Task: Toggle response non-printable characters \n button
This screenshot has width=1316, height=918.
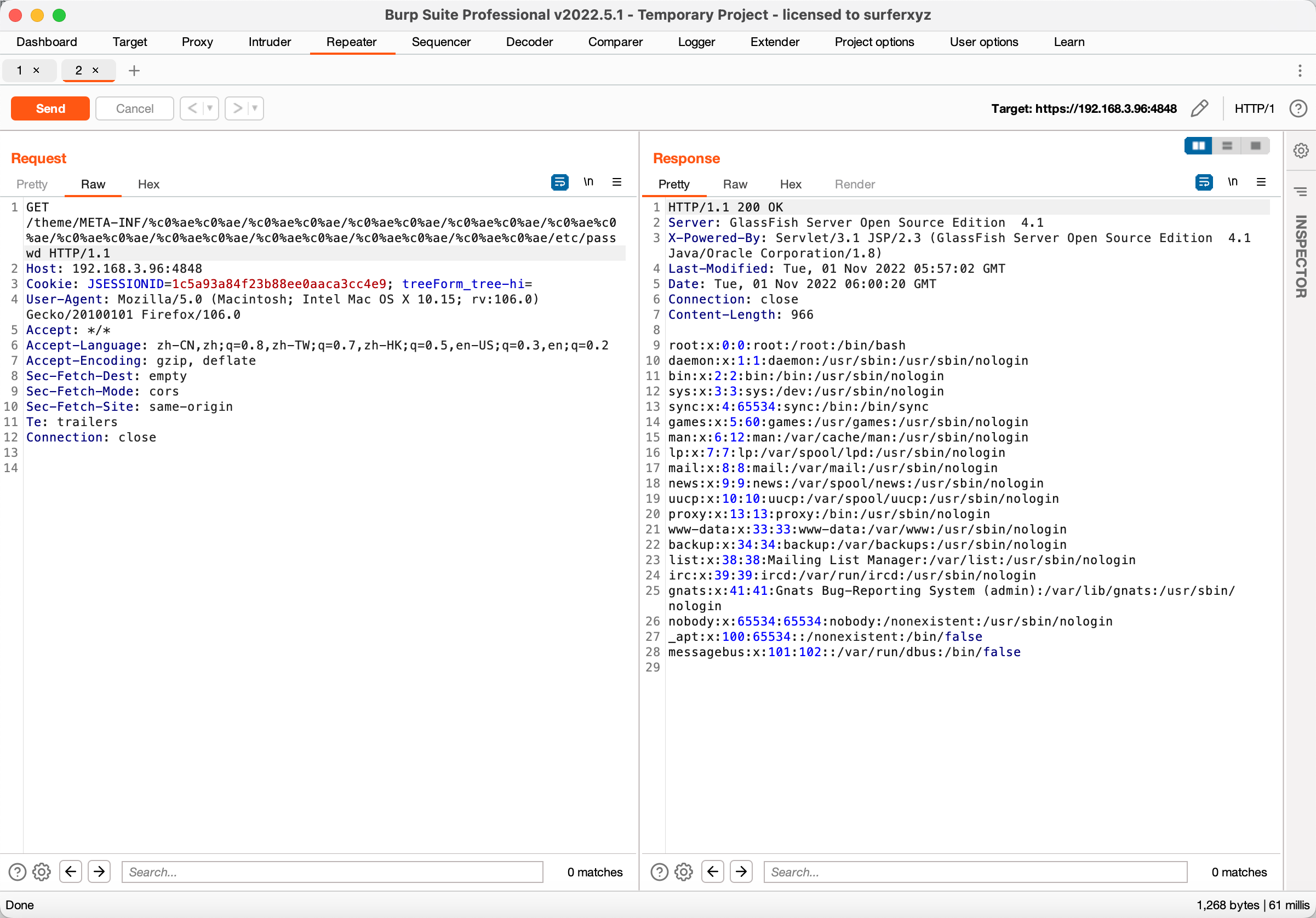Action: coord(1232,182)
